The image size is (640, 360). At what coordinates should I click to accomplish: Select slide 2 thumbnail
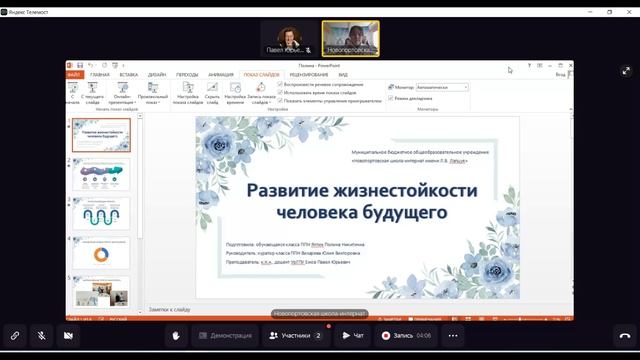click(x=101, y=175)
